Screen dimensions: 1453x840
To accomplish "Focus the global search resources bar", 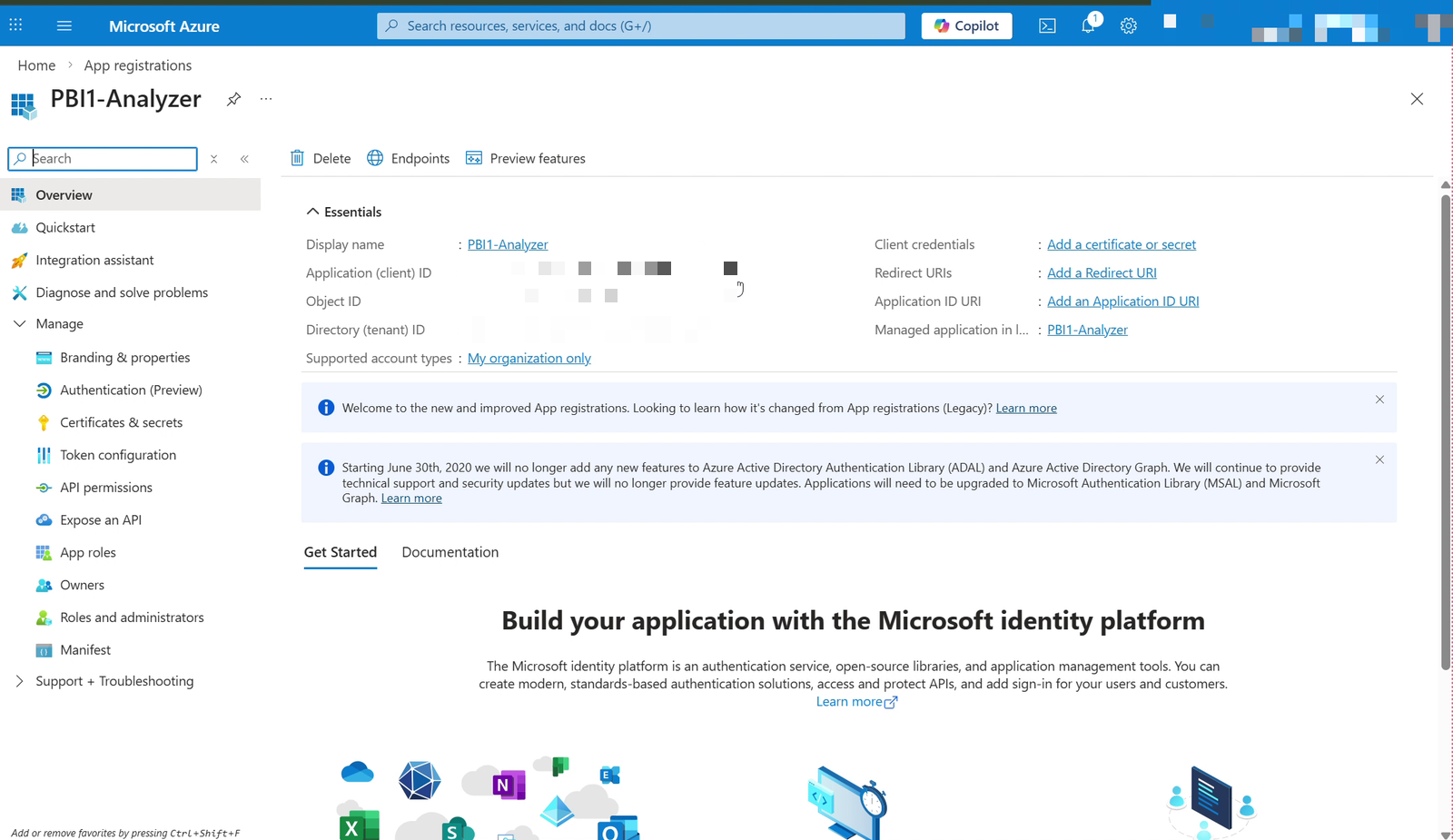I will pos(641,25).
